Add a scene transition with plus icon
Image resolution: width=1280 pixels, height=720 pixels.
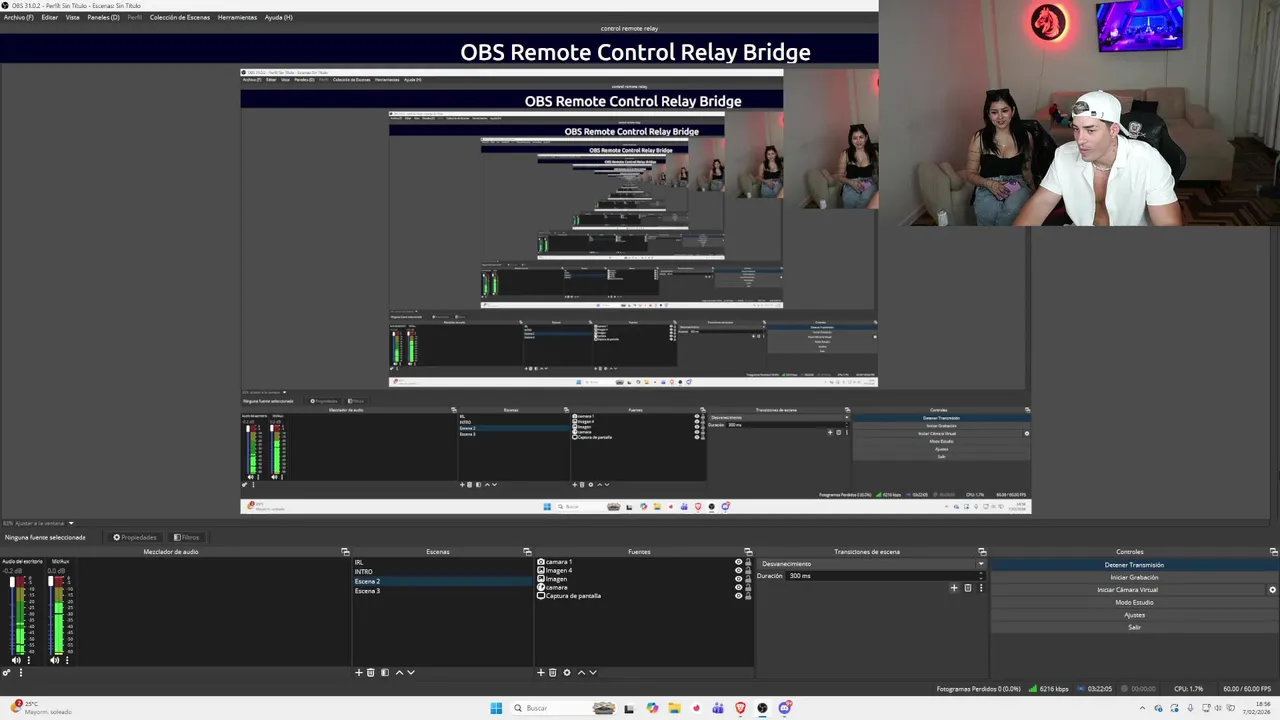pyautogui.click(x=953, y=588)
